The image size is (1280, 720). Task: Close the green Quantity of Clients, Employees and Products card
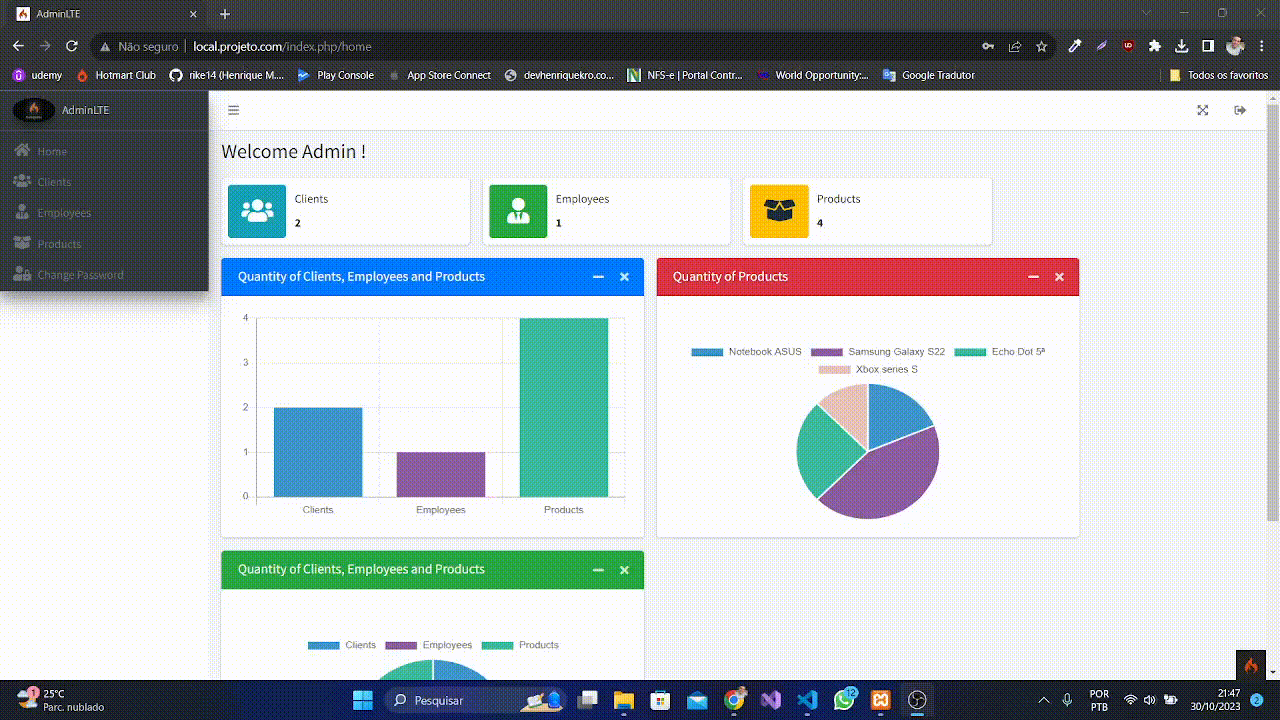coord(624,570)
